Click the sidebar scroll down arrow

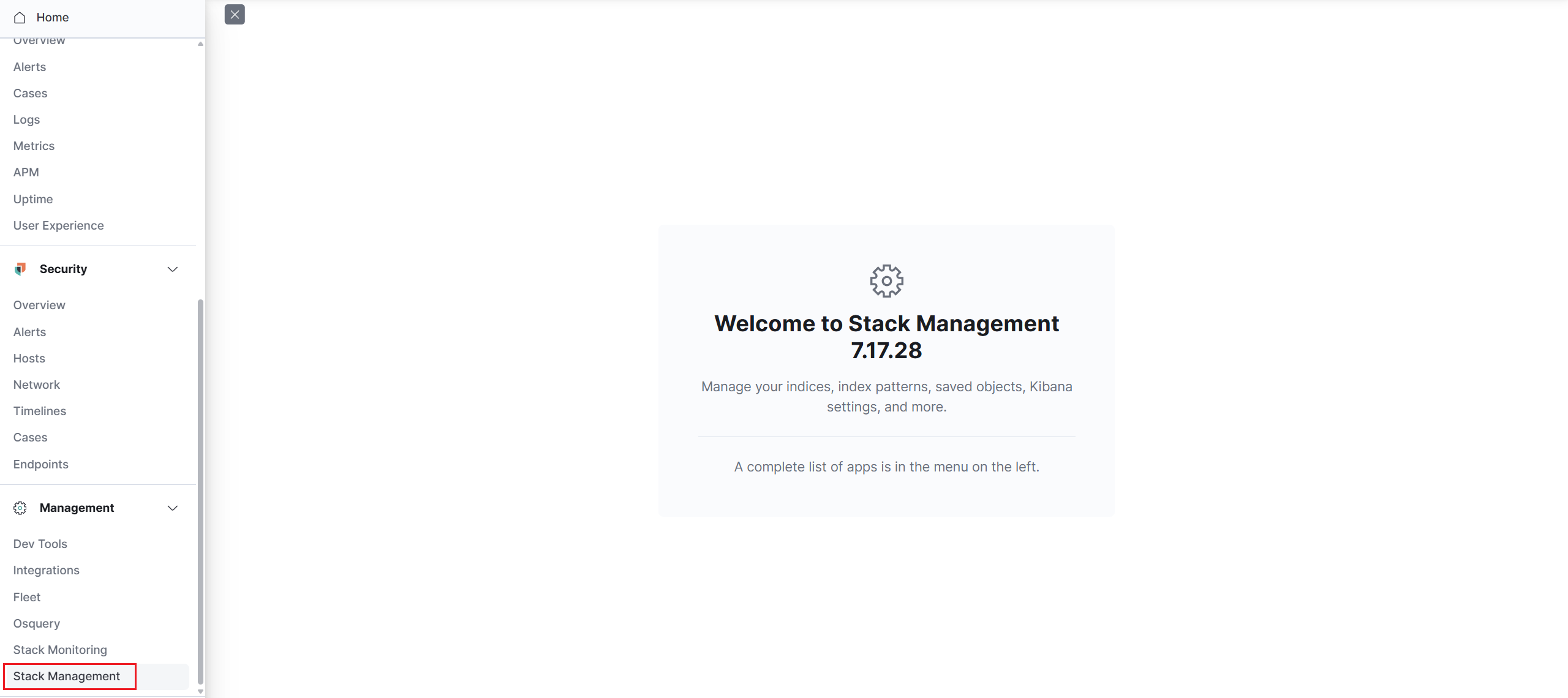click(x=200, y=691)
